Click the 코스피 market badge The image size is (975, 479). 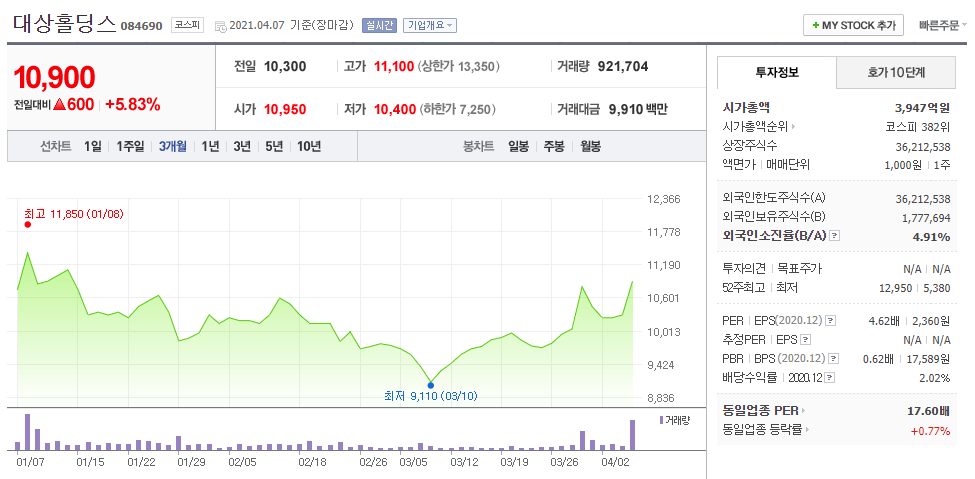187,26
